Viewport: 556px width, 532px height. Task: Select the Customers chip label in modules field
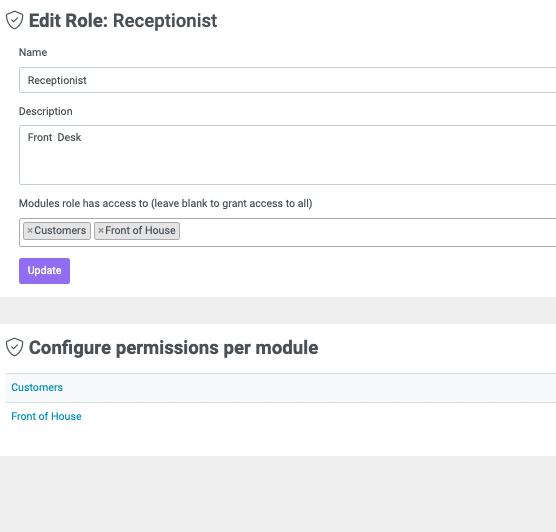pos(60,231)
